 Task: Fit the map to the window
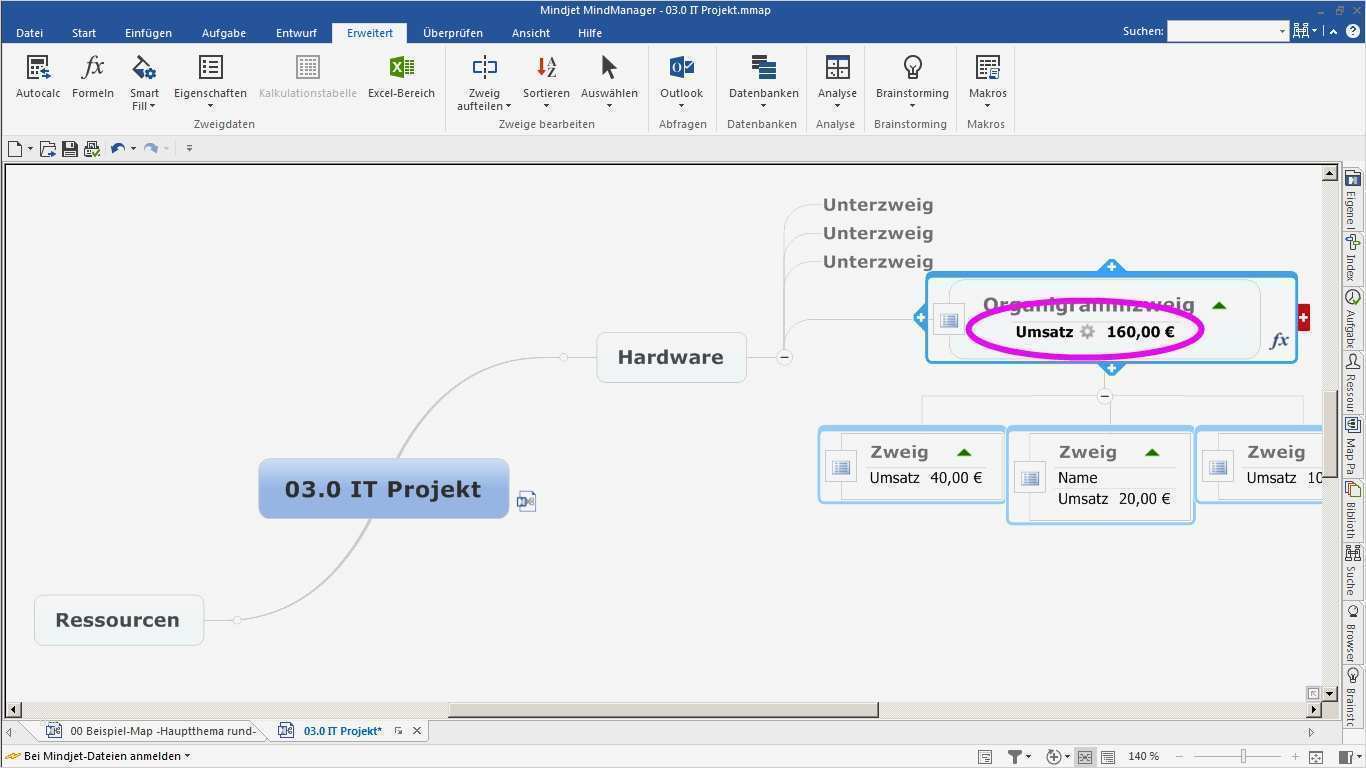coord(1316,757)
